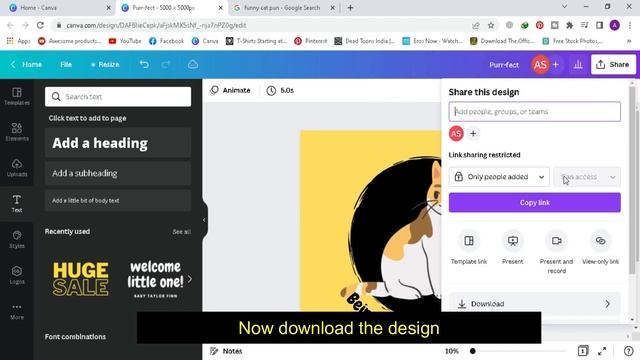
Task: Open the Elements sidebar panel
Action: coord(17,132)
